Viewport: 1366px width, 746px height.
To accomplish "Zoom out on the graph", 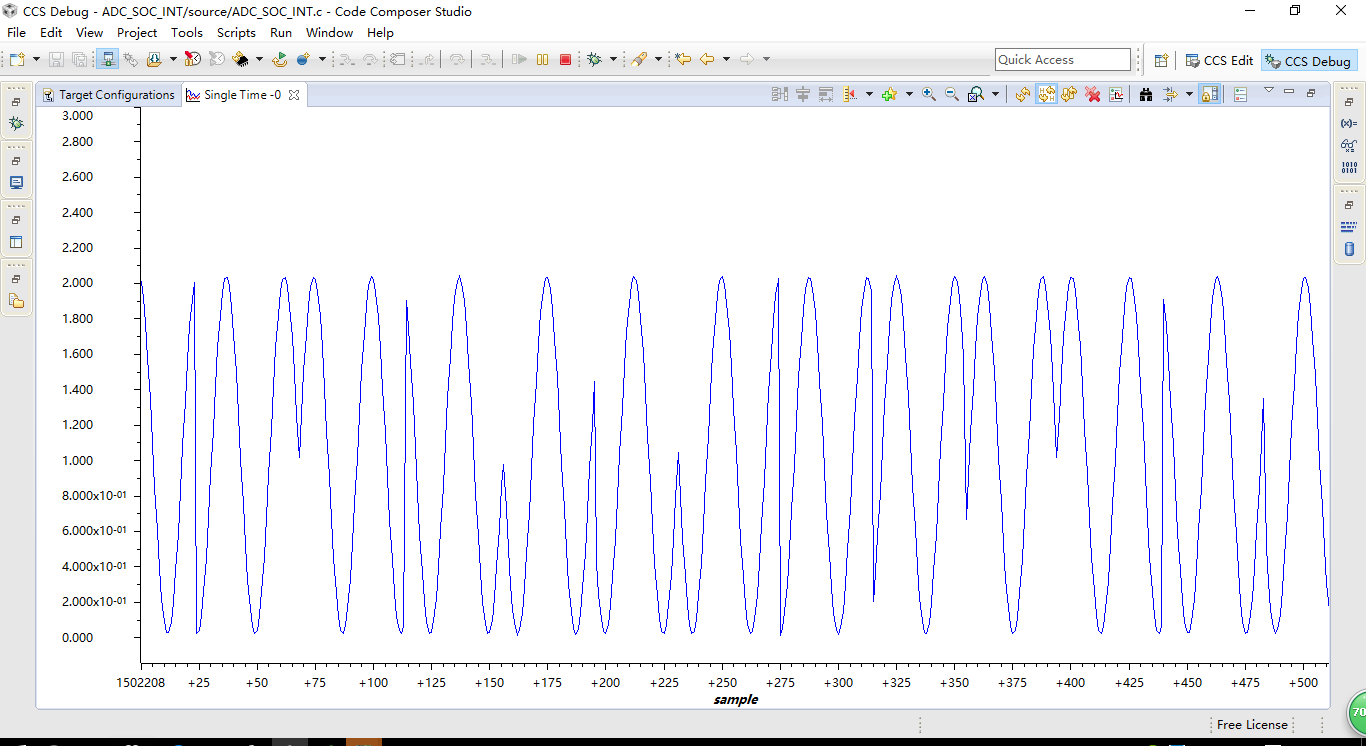I will (952, 94).
